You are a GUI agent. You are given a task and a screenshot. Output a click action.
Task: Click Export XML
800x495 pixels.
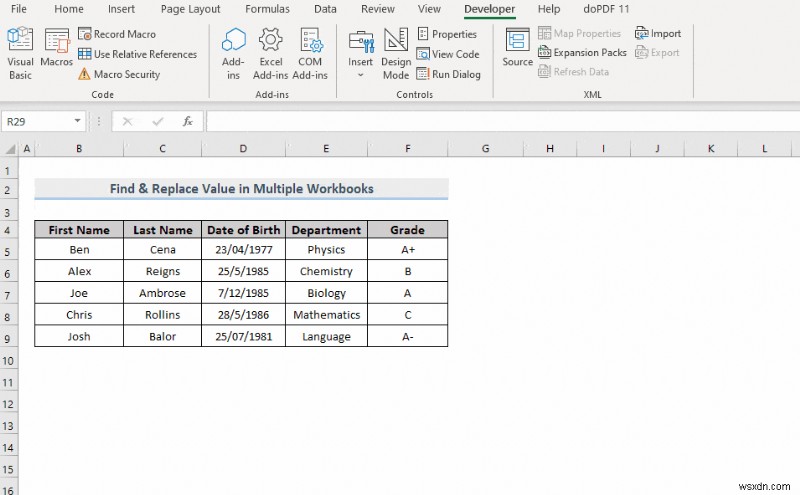(657, 53)
